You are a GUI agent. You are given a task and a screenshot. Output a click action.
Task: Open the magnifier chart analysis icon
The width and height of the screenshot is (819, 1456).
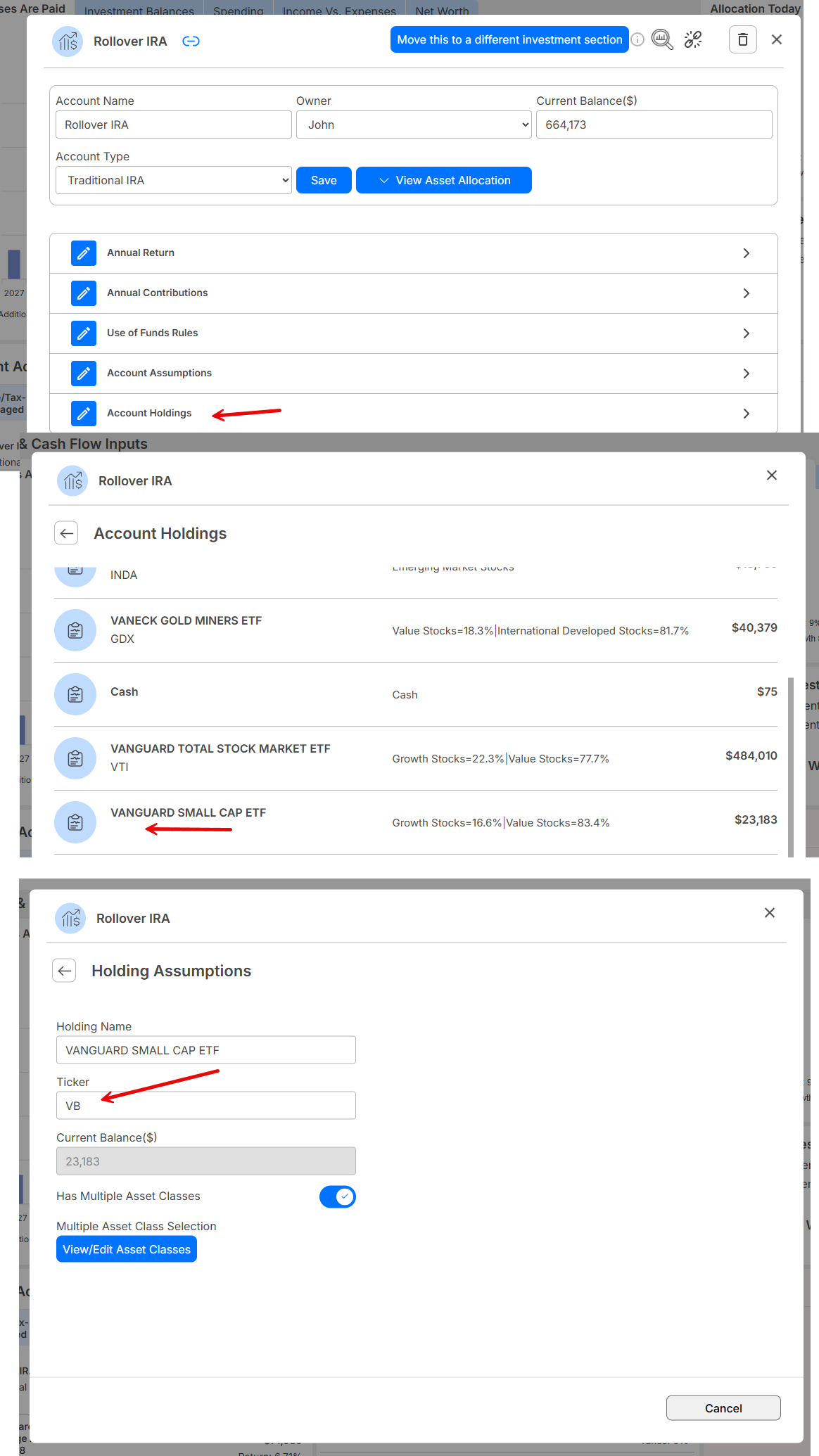pos(662,39)
